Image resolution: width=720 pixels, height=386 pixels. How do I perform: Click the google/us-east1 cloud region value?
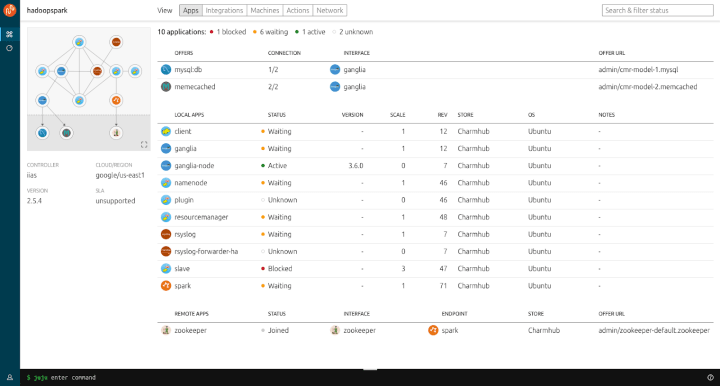(120, 175)
